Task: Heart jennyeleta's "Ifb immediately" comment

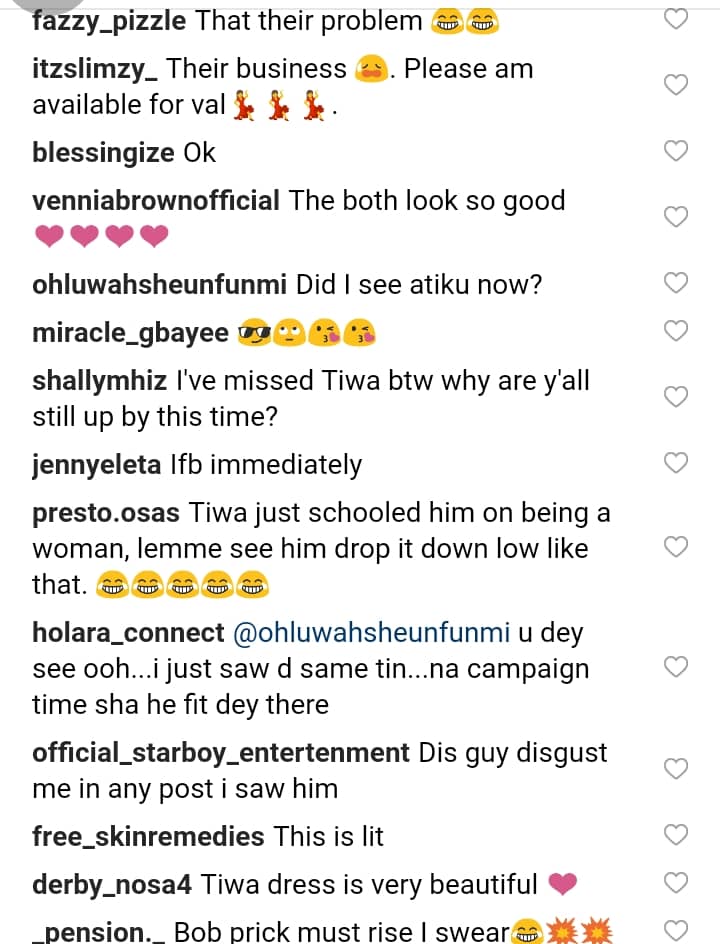Action: [677, 462]
